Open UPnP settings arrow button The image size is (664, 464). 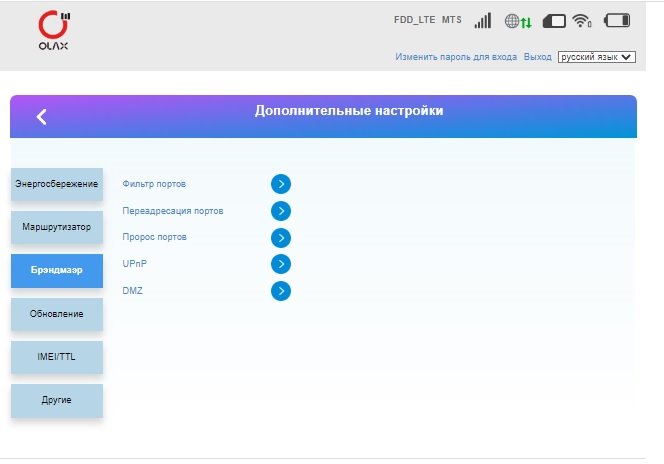281,264
